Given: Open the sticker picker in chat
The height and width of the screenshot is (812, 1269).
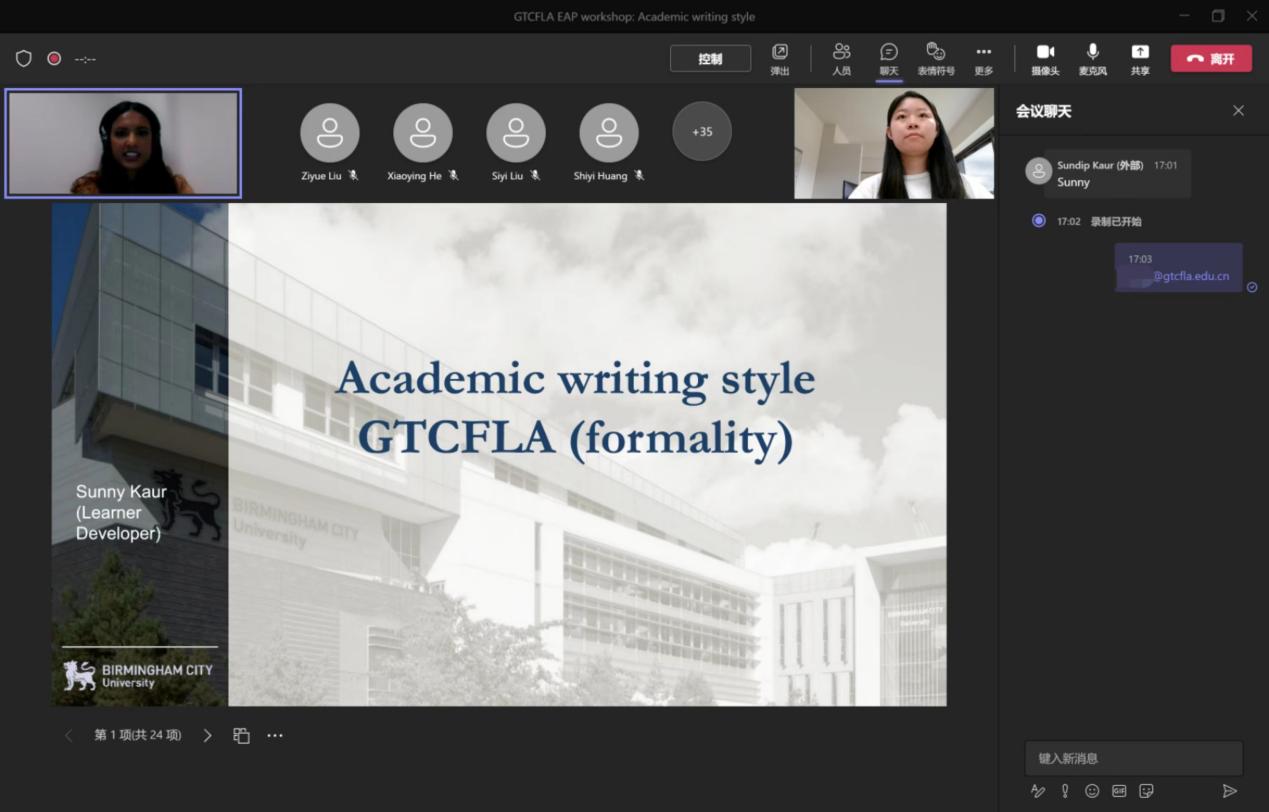Looking at the screenshot, I should pyautogui.click(x=1146, y=791).
